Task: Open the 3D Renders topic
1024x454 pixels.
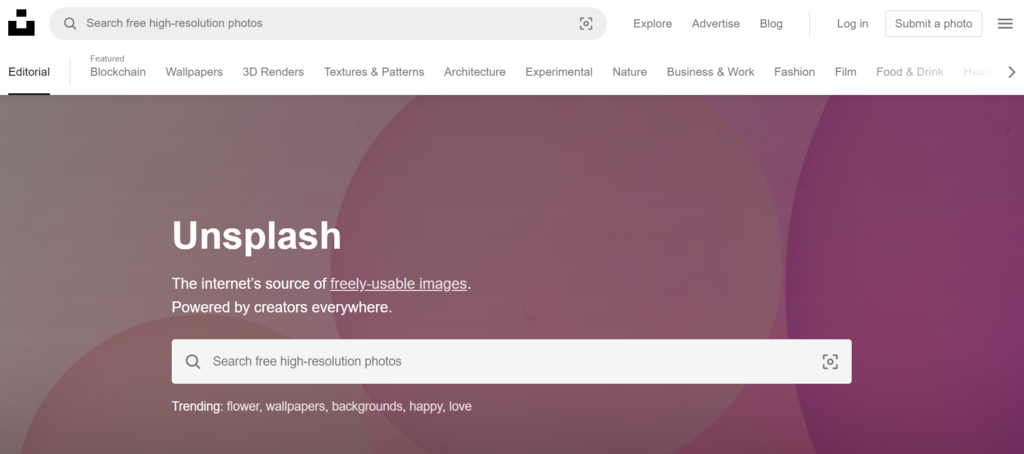Action: click(273, 72)
